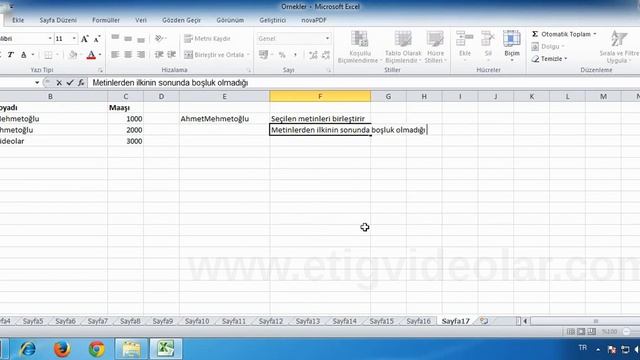Align text to the vertical middle

pos(128,38)
